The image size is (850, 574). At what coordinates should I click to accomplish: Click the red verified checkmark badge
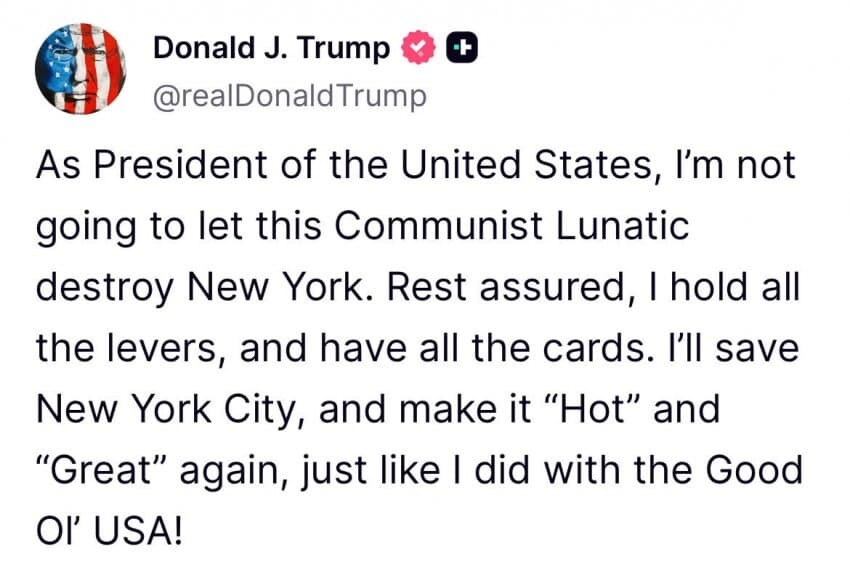tap(418, 48)
